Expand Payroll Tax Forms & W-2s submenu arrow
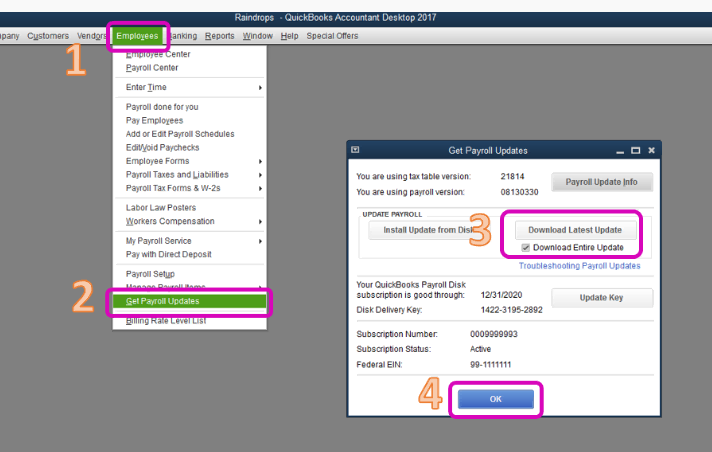 pos(260,189)
